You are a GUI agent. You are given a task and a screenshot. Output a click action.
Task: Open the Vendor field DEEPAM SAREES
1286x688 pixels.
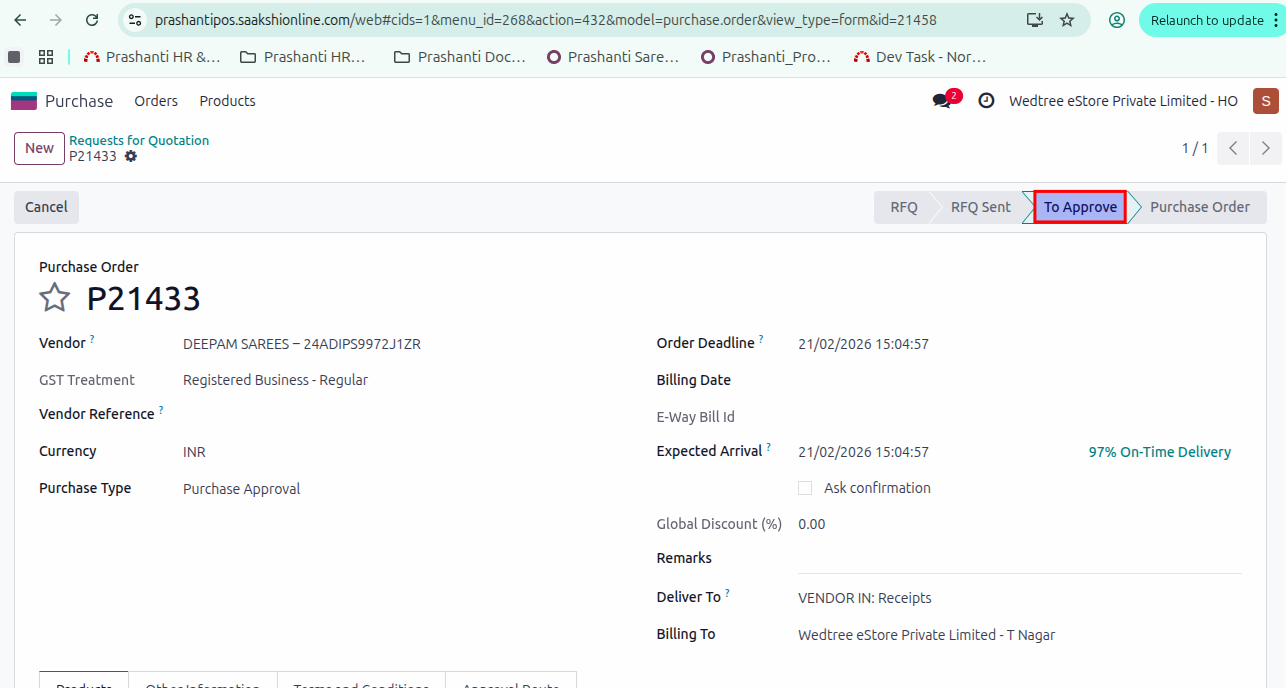(x=302, y=344)
